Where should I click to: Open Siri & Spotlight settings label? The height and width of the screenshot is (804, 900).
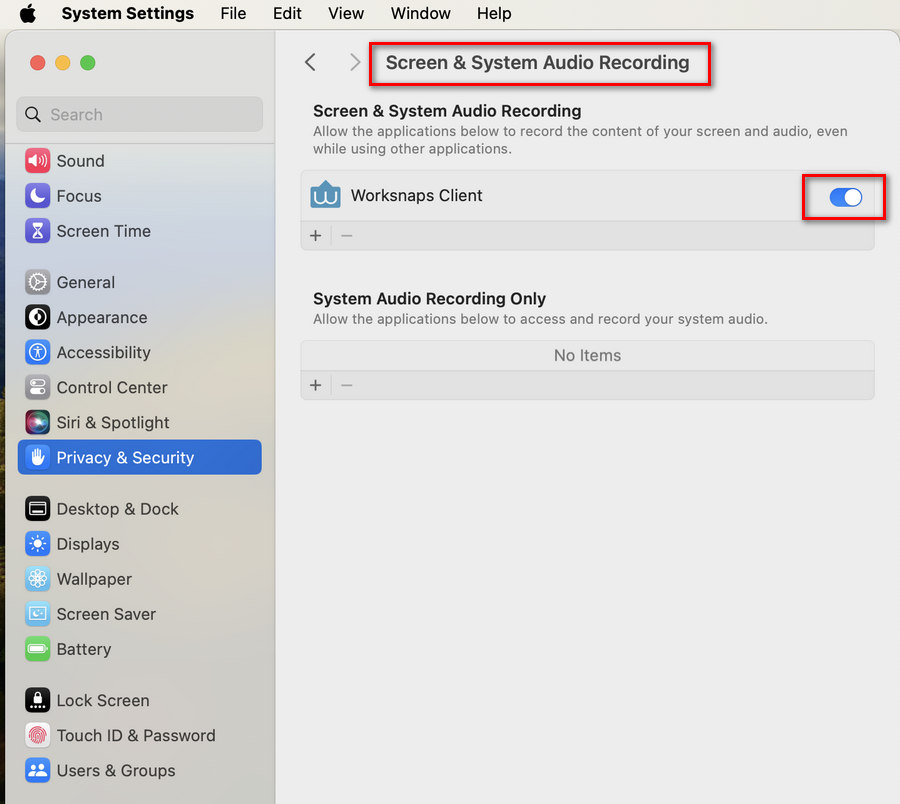113,422
